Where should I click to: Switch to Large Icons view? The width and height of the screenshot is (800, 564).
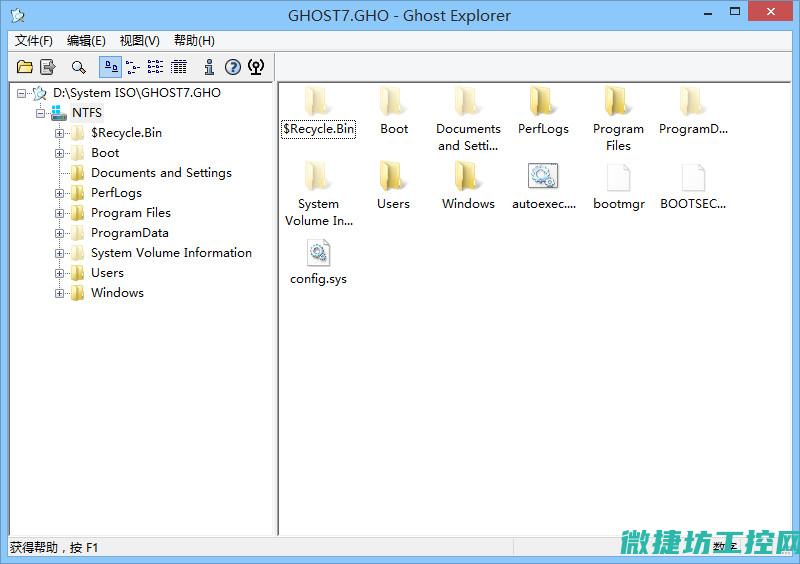click(x=111, y=67)
